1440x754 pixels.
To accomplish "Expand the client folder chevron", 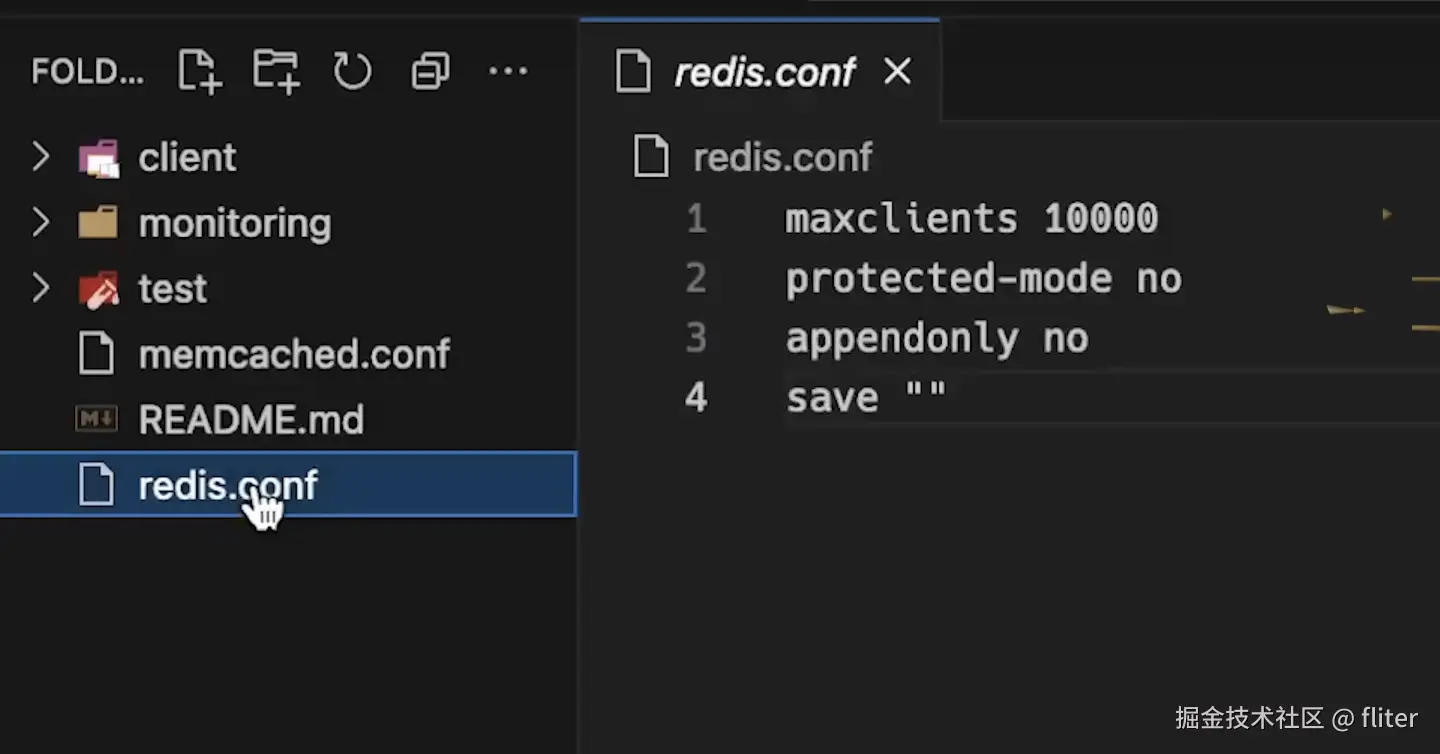I will tap(40, 157).
